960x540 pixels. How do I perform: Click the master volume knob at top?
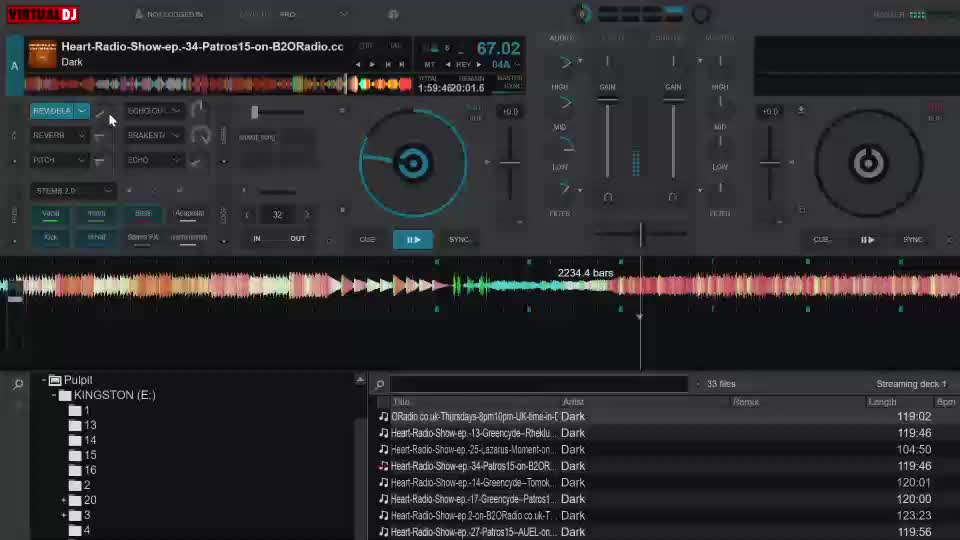pos(582,14)
